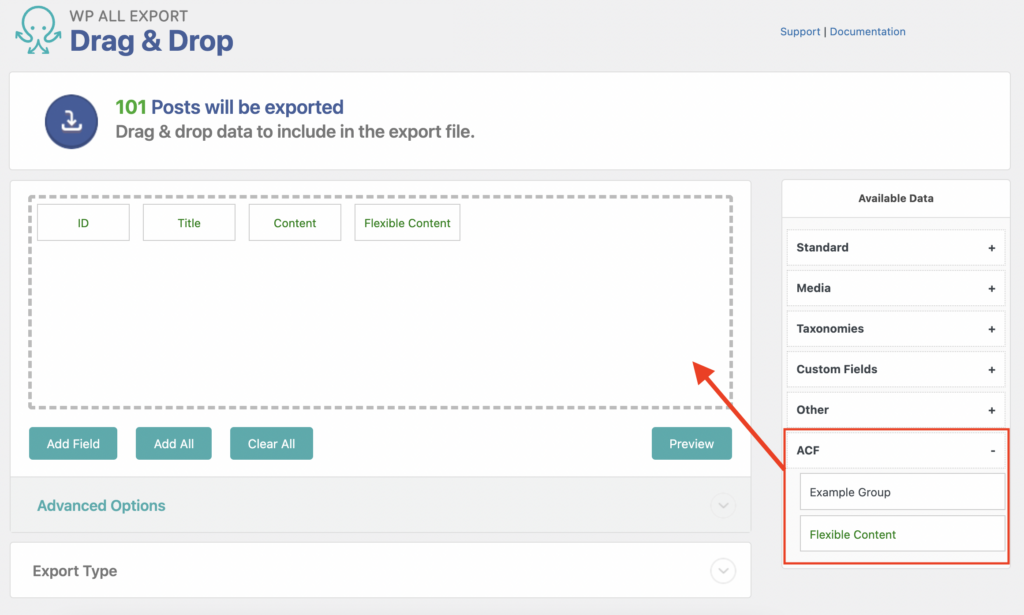This screenshot has width=1024, height=615.
Task: Open the Advanced Options panel
Action: [100, 505]
